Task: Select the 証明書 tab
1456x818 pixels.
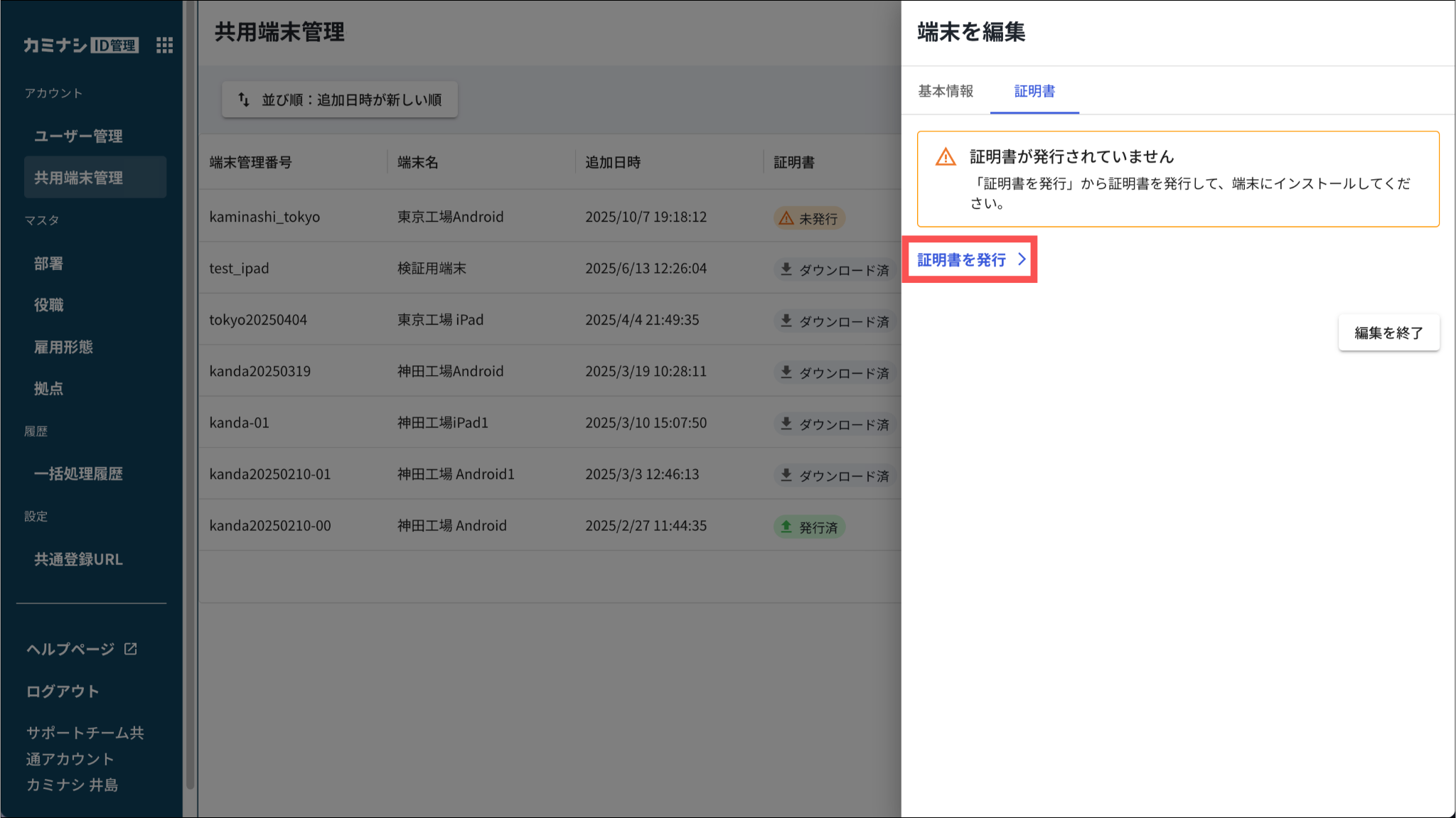Action: click(1034, 91)
